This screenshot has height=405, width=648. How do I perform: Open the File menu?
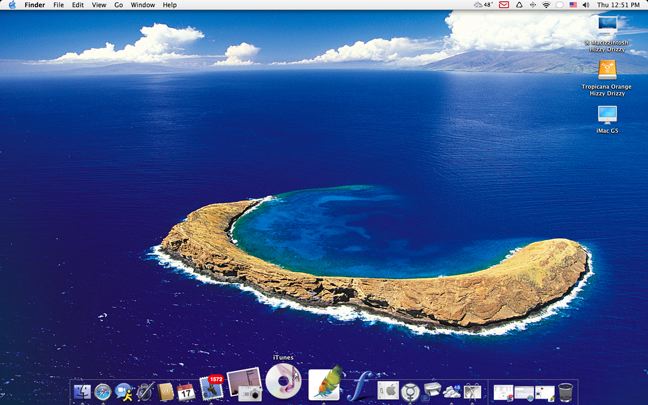click(x=59, y=5)
